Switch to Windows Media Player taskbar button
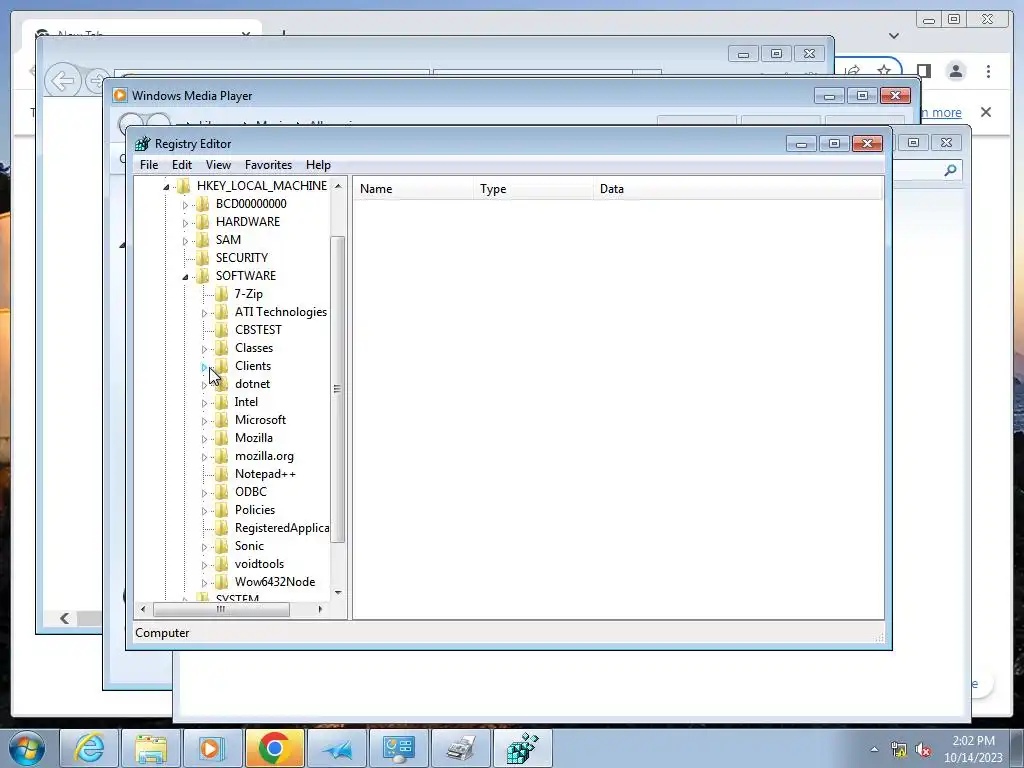Image resolution: width=1024 pixels, height=768 pixels. coord(212,748)
